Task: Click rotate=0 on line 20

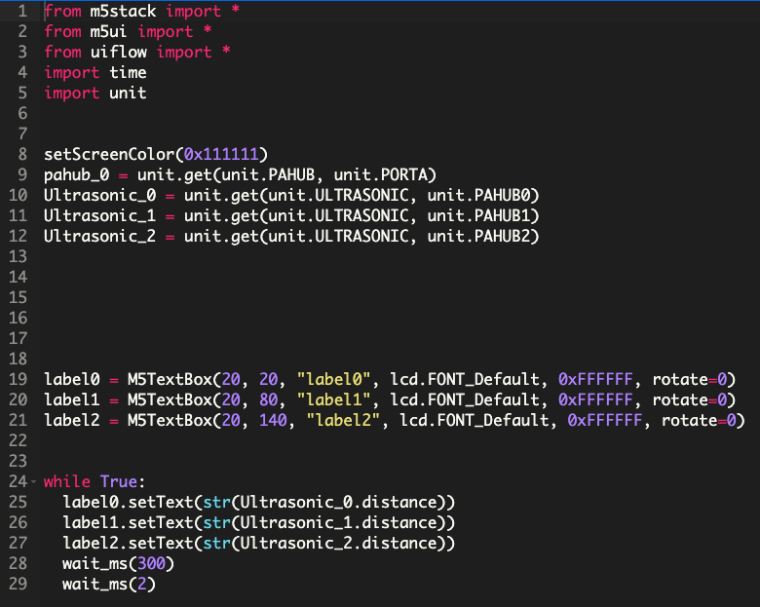Action: coord(689,400)
